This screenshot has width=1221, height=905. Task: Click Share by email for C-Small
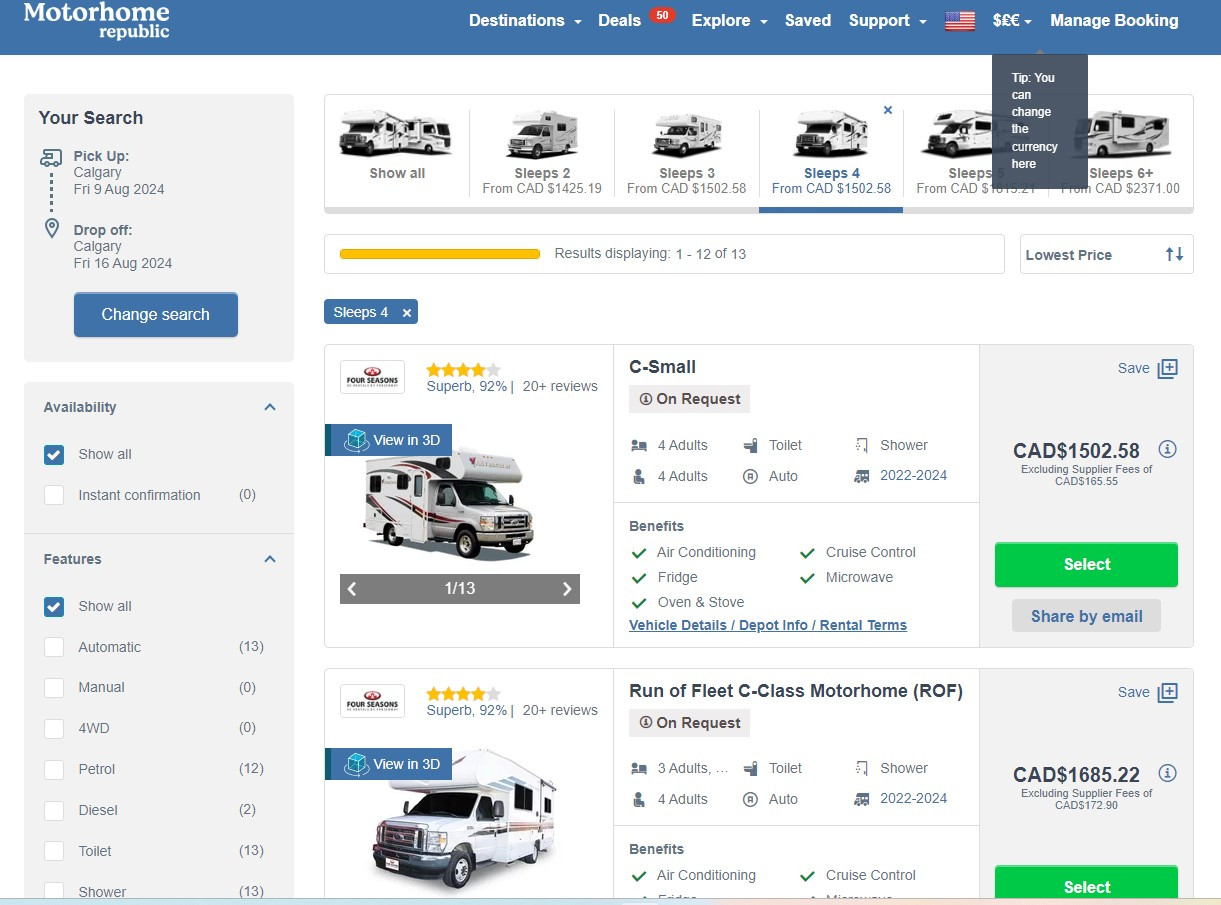point(1086,616)
